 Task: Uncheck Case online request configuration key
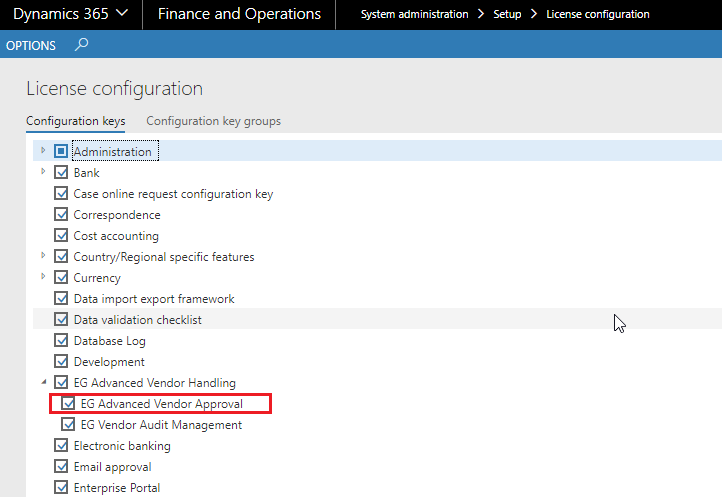[x=61, y=193]
